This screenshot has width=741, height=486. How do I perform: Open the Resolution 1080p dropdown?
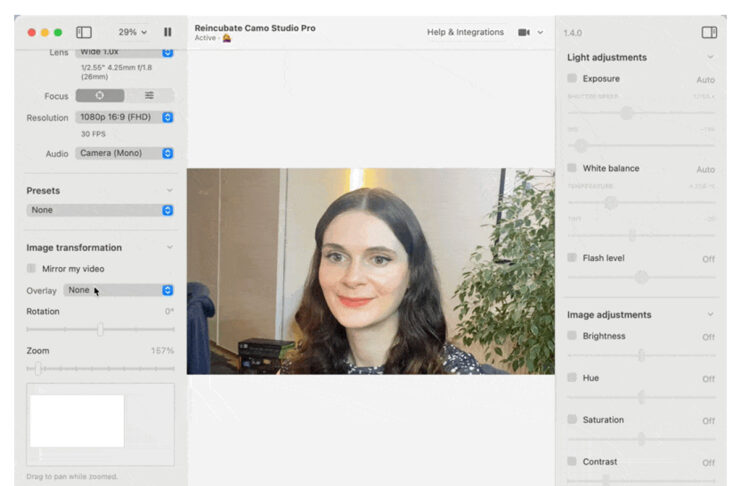point(124,117)
